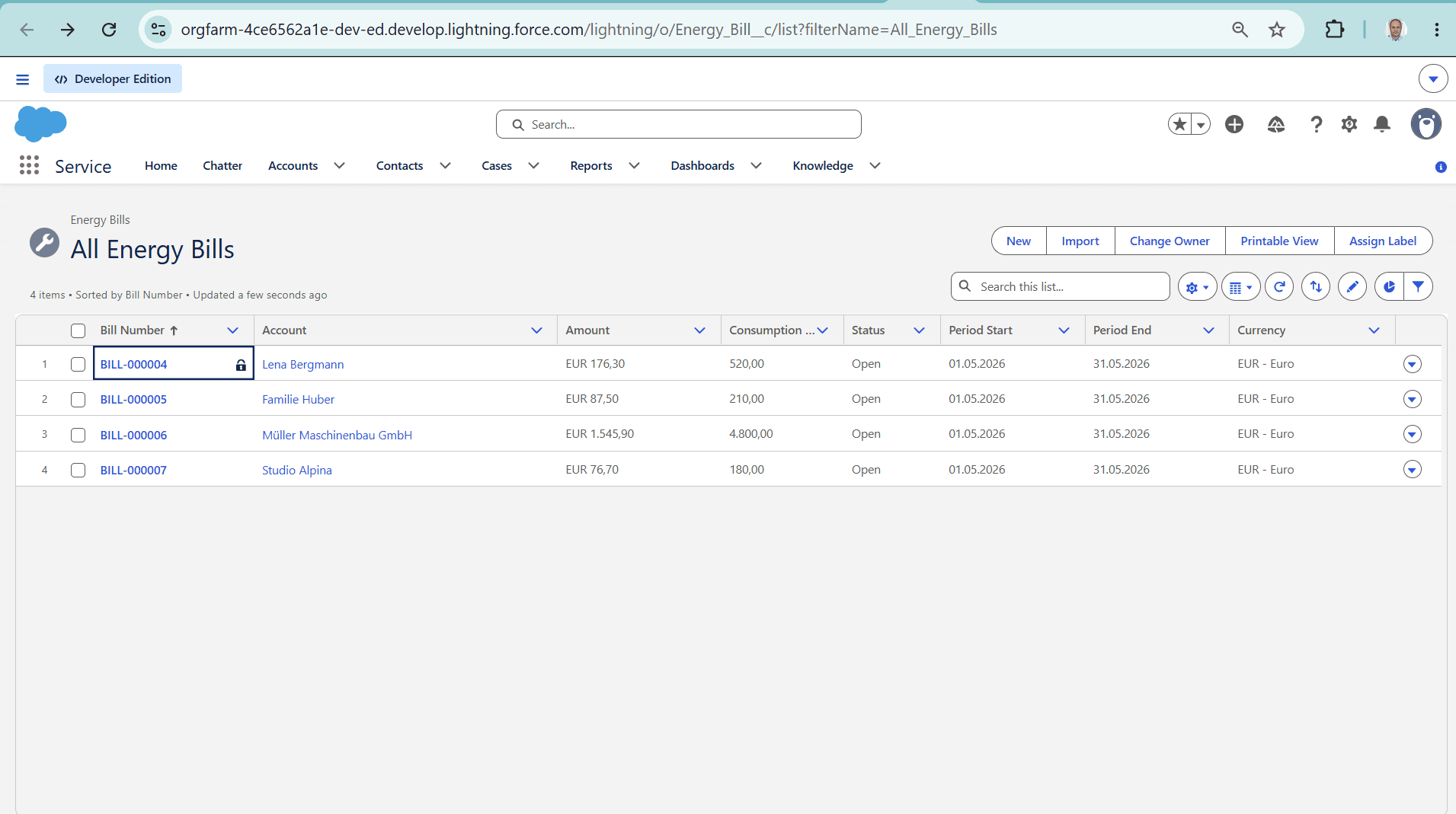The width and height of the screenshot is (1456, 814).
Task: Click the Import button
Action: tap(1080, 241)
